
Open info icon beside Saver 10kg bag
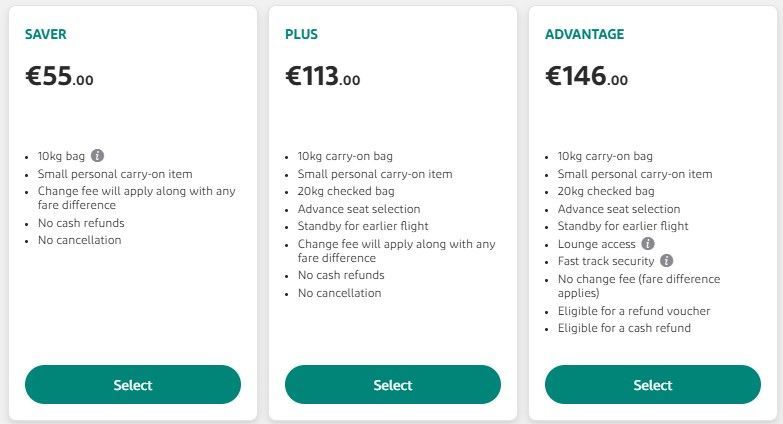point(97,156)
